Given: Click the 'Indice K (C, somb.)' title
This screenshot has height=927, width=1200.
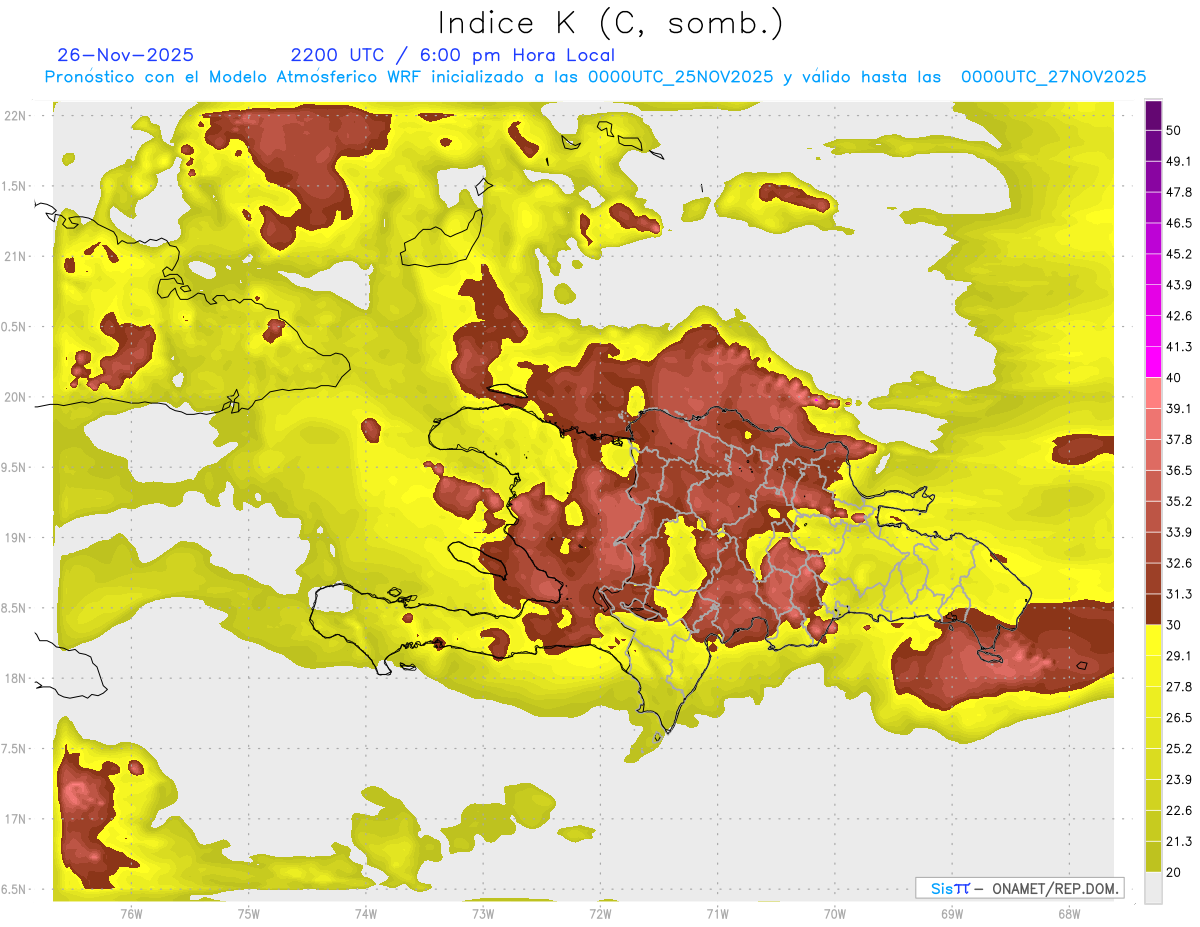Looking at the screenshot, I should pos(611,23).
